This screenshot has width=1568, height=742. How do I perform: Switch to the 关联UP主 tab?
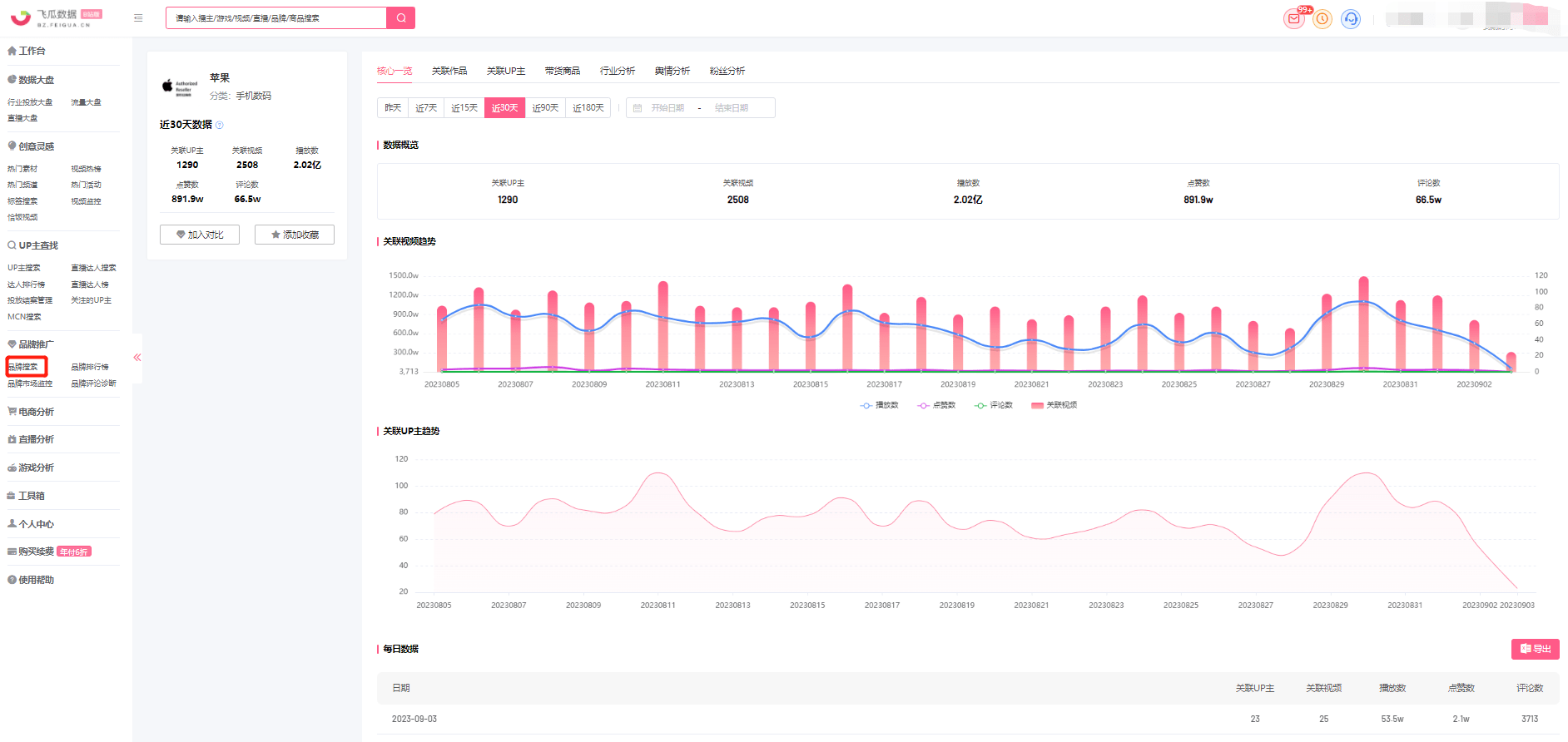tap(506, 71)
